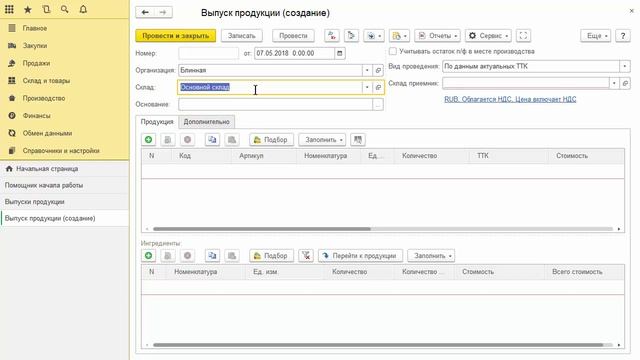Copy the row icon in the Ингредиенты toolbar

tap(212, 256)
